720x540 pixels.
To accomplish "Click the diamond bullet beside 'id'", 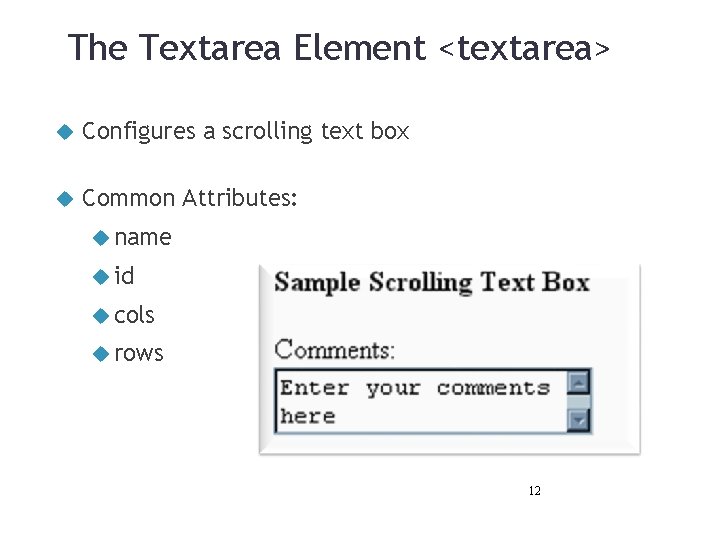I will [101, 277].
